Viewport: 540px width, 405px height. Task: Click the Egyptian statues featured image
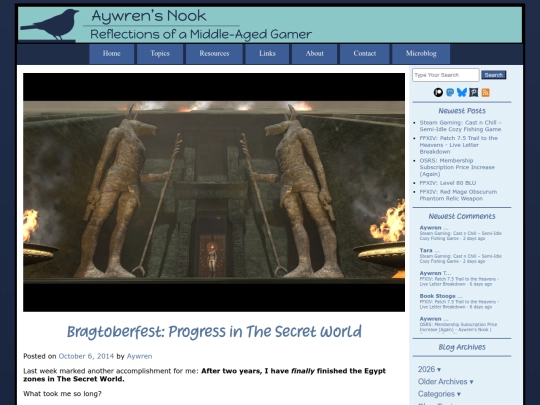(214, 192)
